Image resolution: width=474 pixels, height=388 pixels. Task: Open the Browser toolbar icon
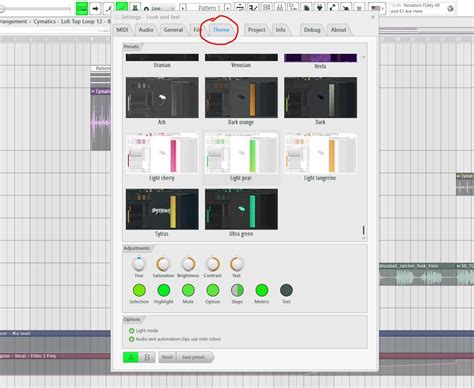(293, 7)
